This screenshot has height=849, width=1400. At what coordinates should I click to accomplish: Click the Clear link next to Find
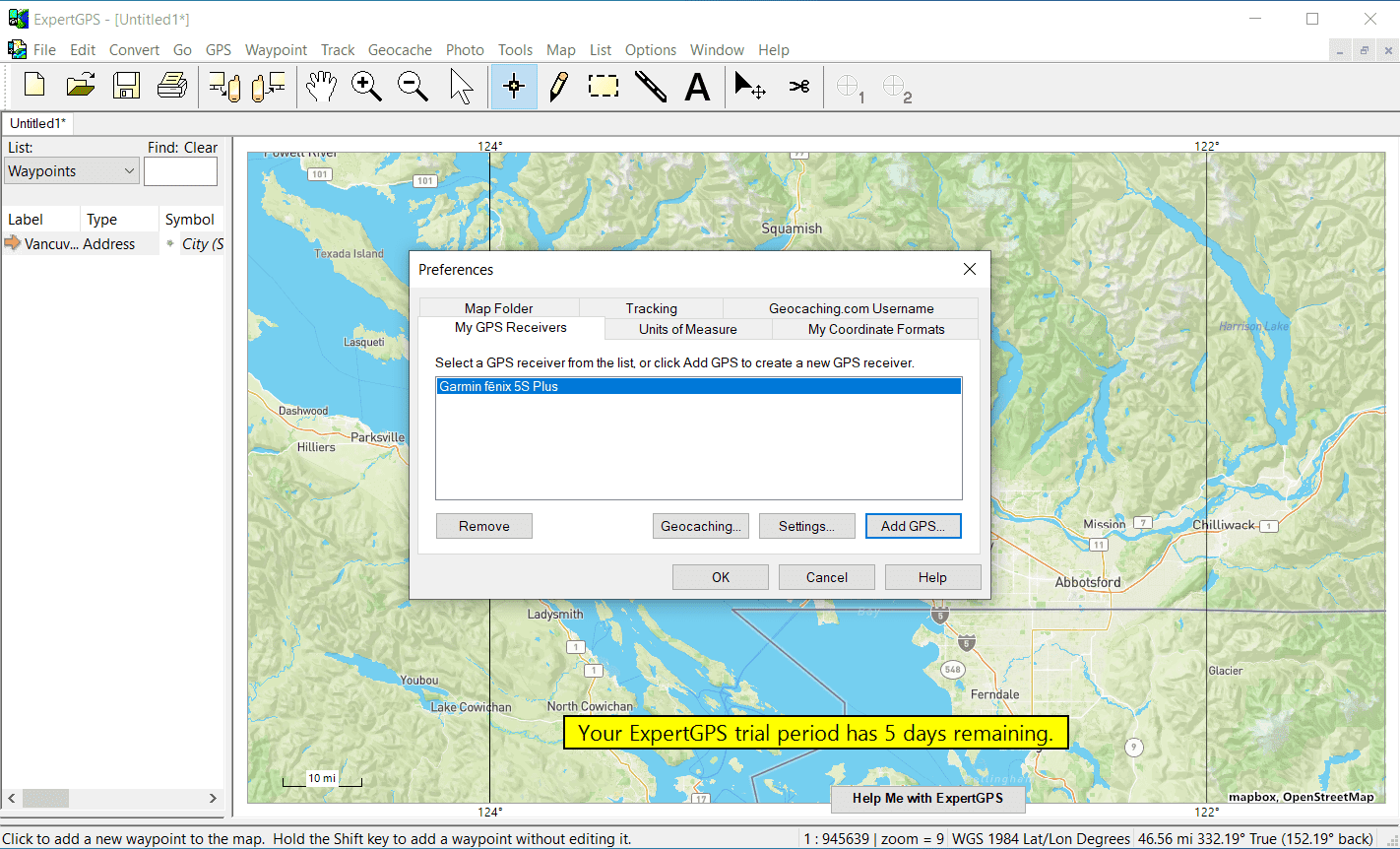(x=201, y=148)
